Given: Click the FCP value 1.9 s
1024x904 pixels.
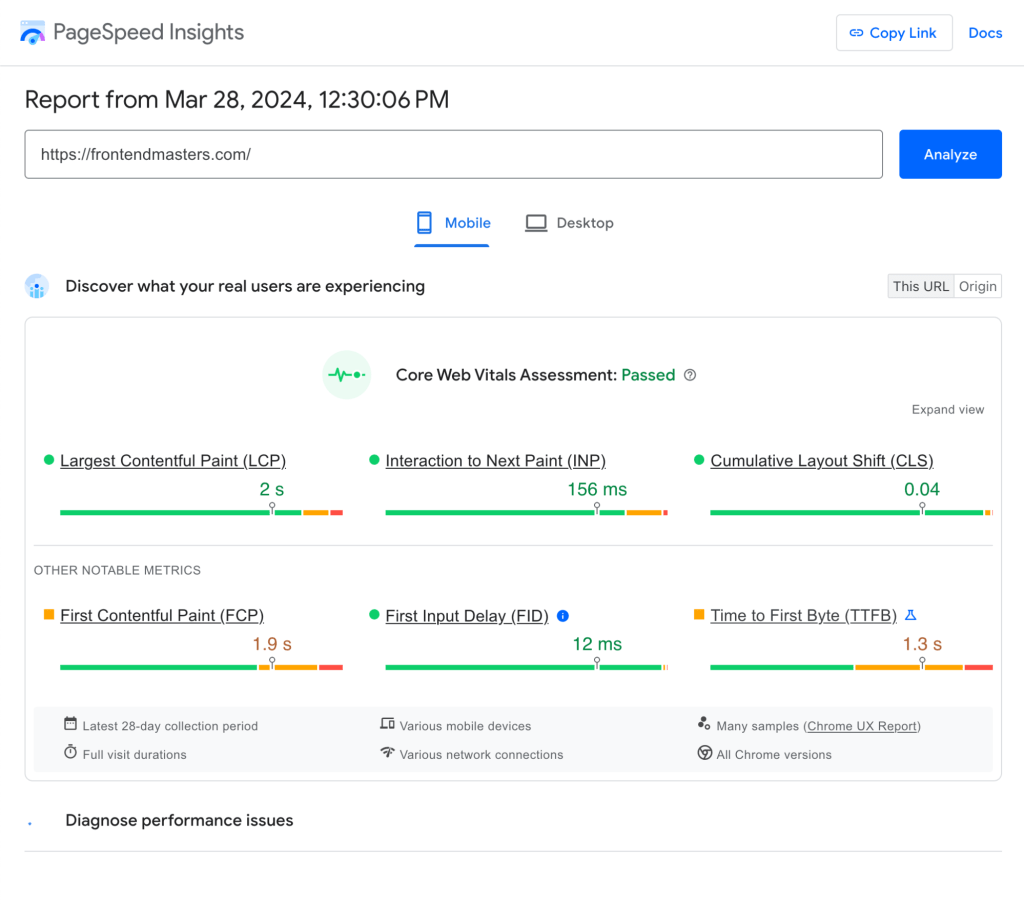Looking at the screenshot, I should coord(272,644).
